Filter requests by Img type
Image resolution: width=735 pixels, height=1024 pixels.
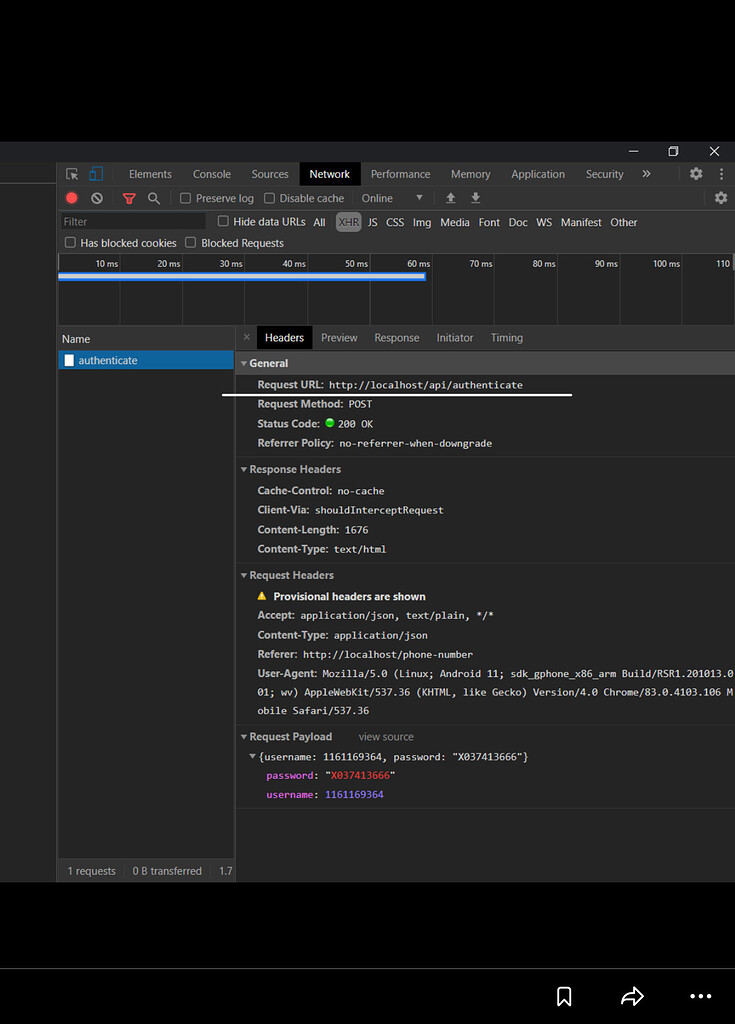tap(421, 222)
